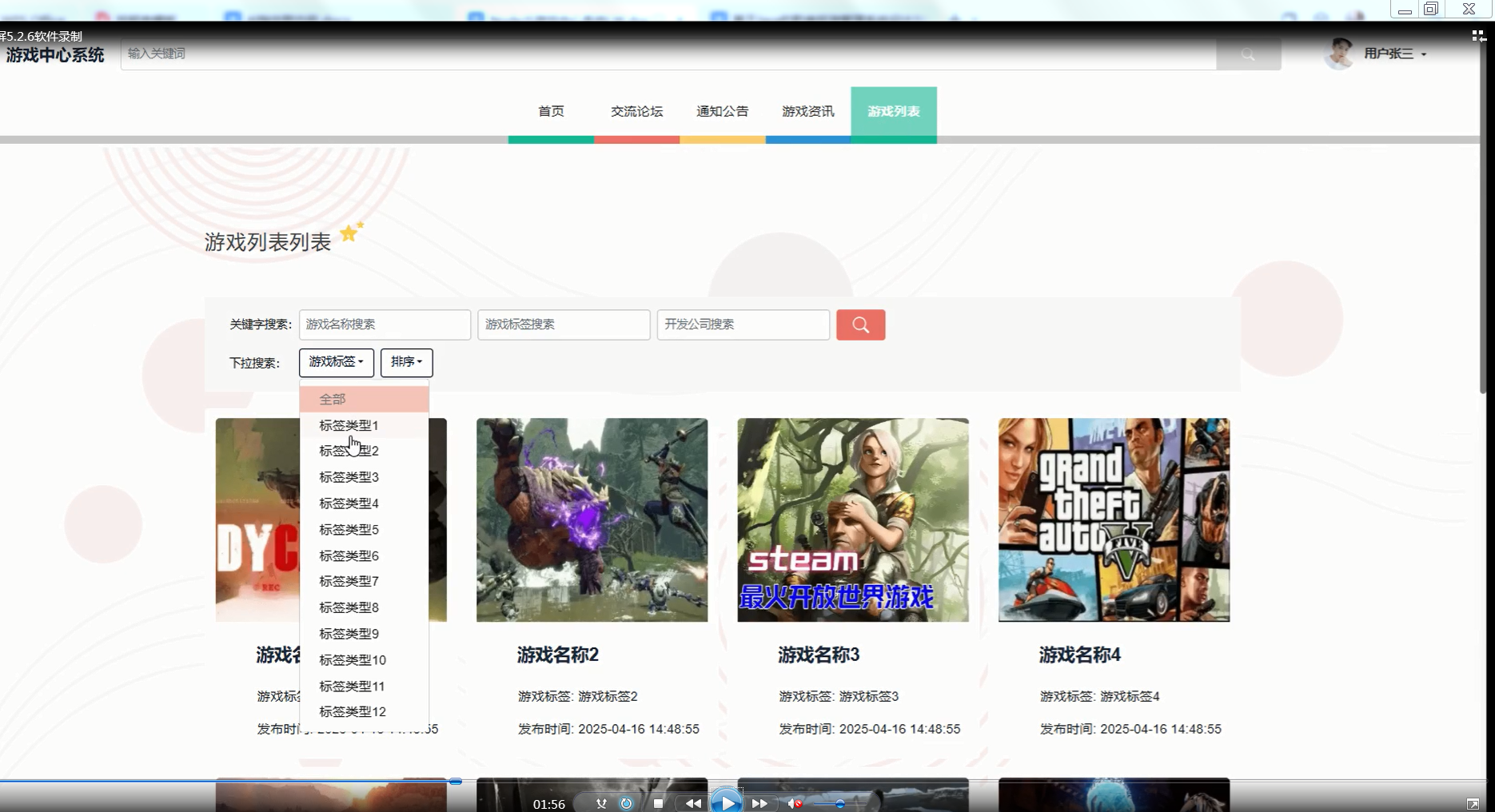Select 标签类型3 option
Viewport: 1495px width, 812px height.
[x=365, y=477]
